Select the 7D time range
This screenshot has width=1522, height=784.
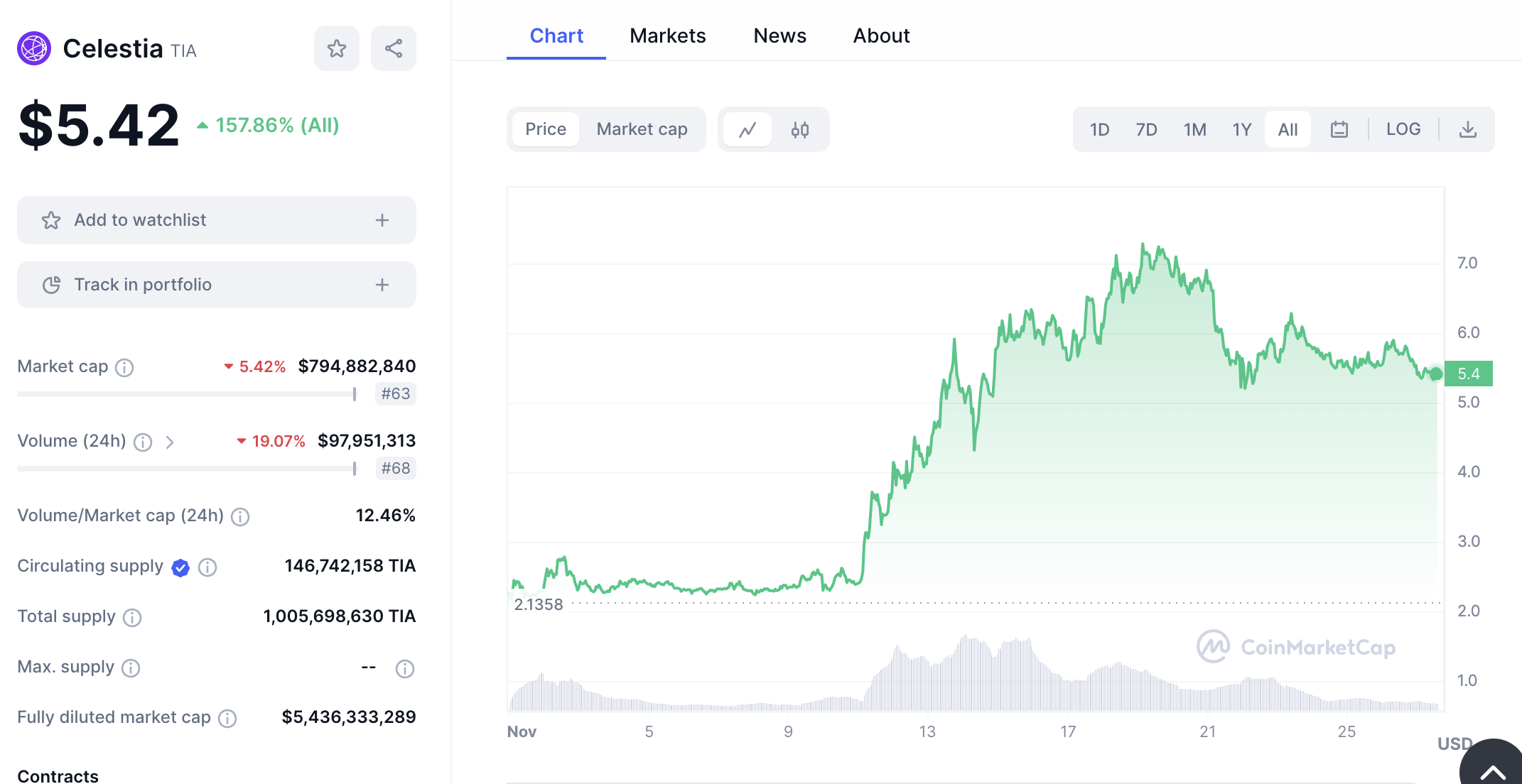click(1146, 129)
